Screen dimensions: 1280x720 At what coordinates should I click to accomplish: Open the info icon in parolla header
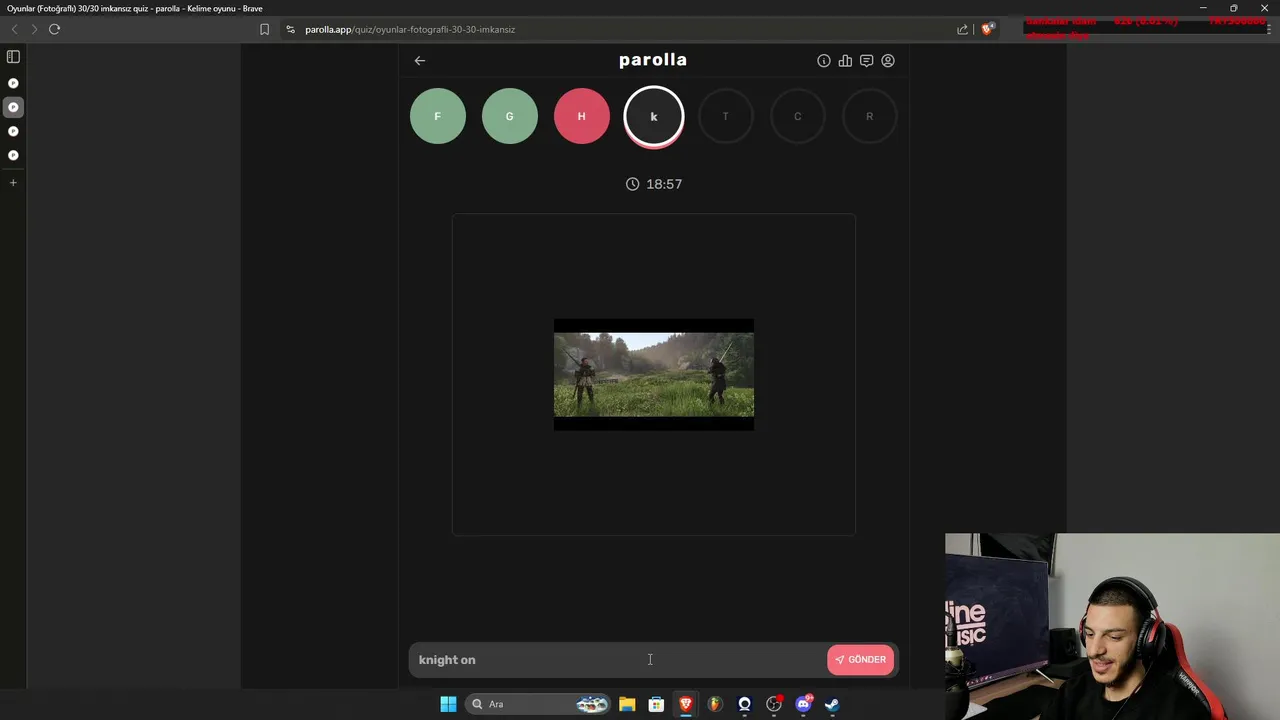[x=824, y=61]
